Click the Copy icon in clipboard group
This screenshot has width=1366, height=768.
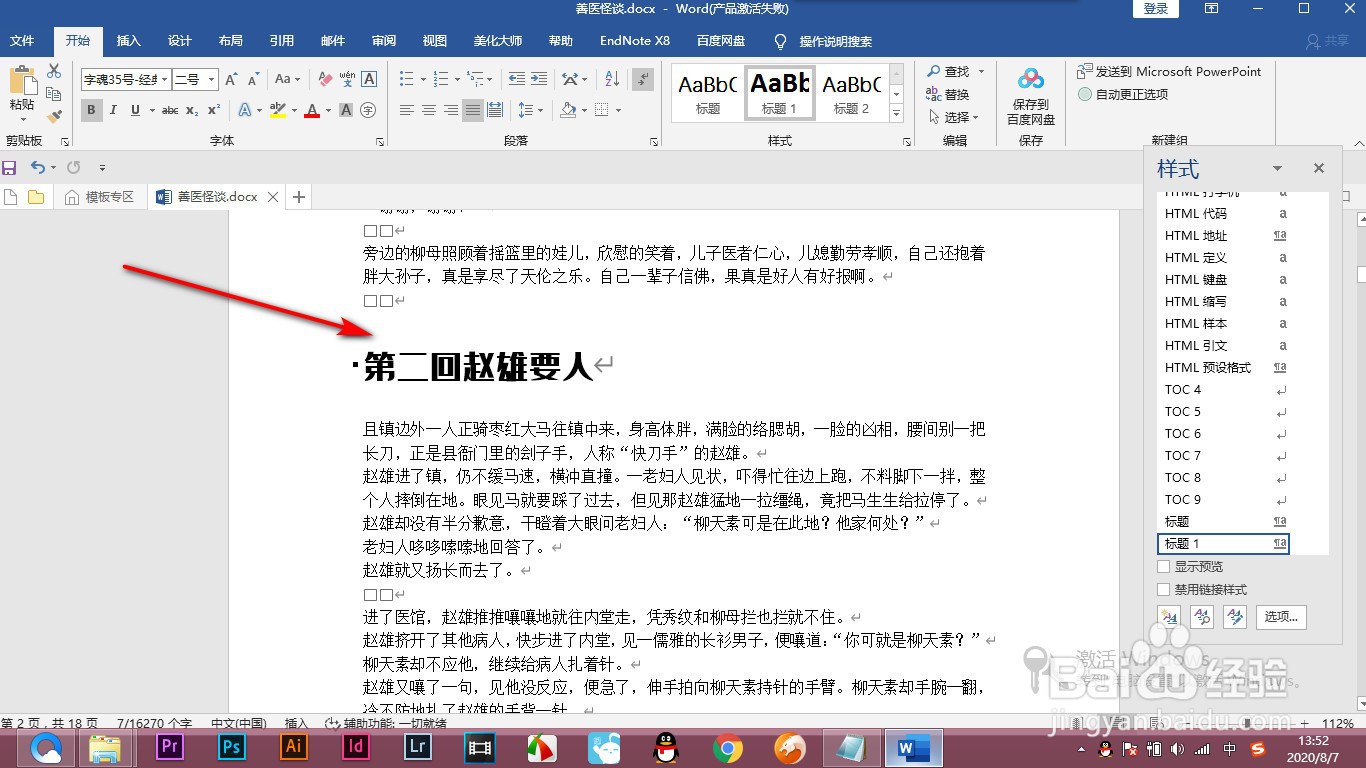[x=54, y=94]
